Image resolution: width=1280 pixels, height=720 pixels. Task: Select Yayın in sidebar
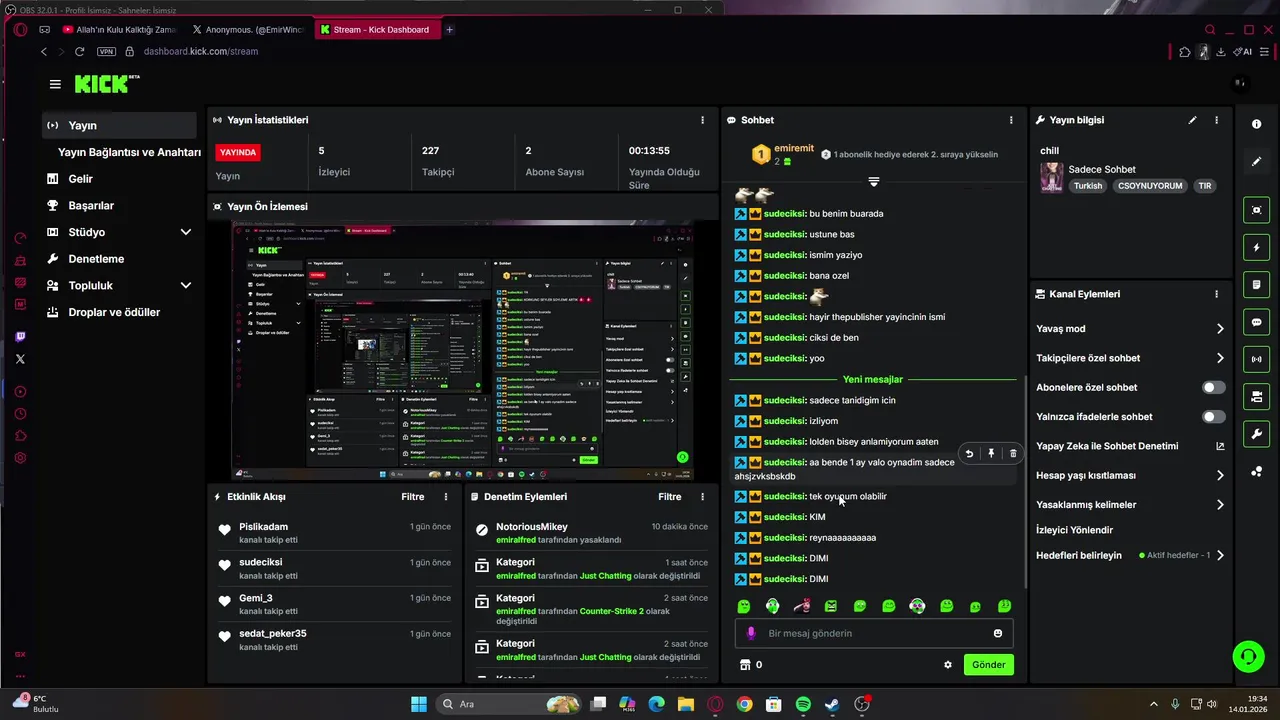(119, 125)
